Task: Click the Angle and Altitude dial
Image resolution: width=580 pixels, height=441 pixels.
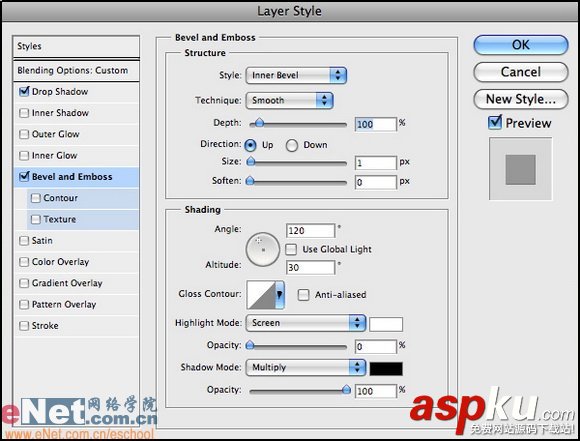Action: (x=263, y=249)
